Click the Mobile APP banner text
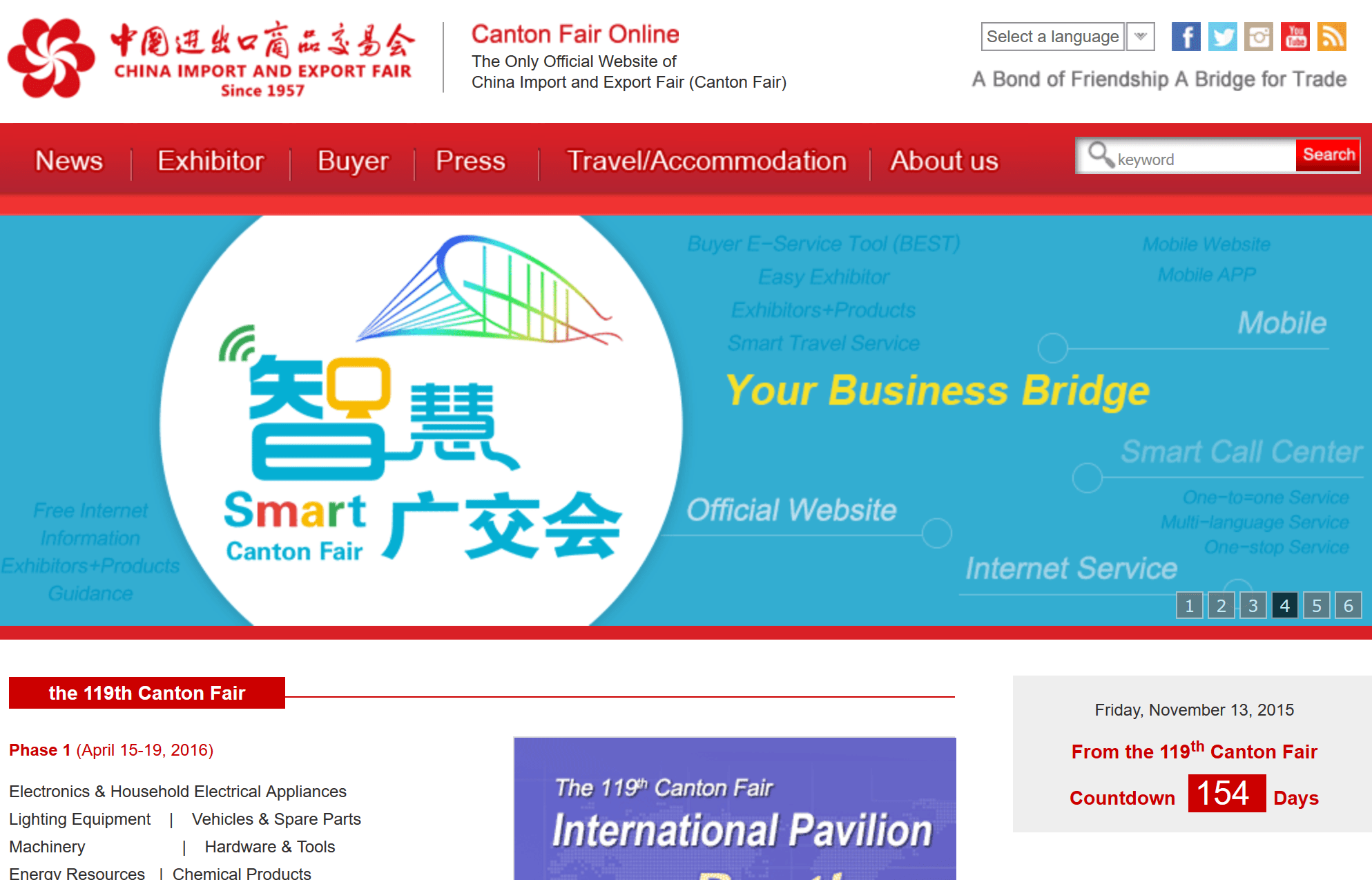This screenshot has height=880, width=1372. coord(1206,275)
